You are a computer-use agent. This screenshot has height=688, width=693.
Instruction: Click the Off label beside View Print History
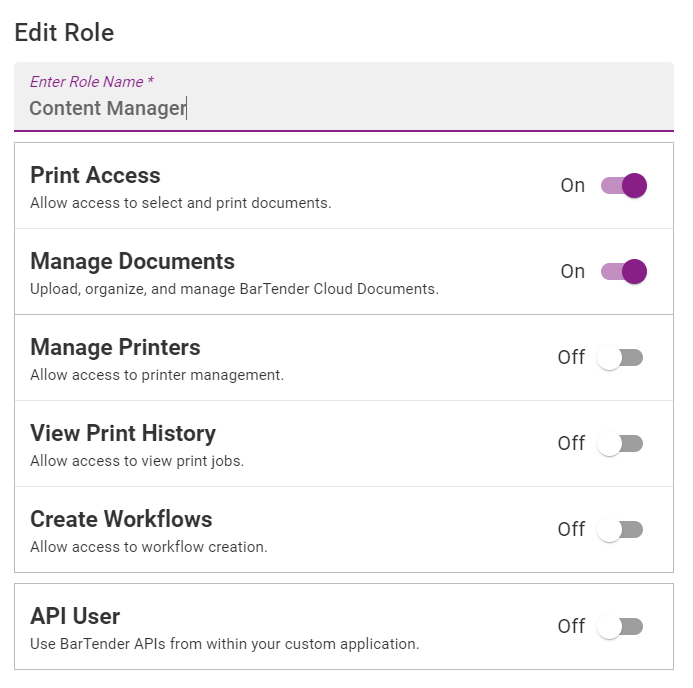pyautogui.click(x=571, y=443)
